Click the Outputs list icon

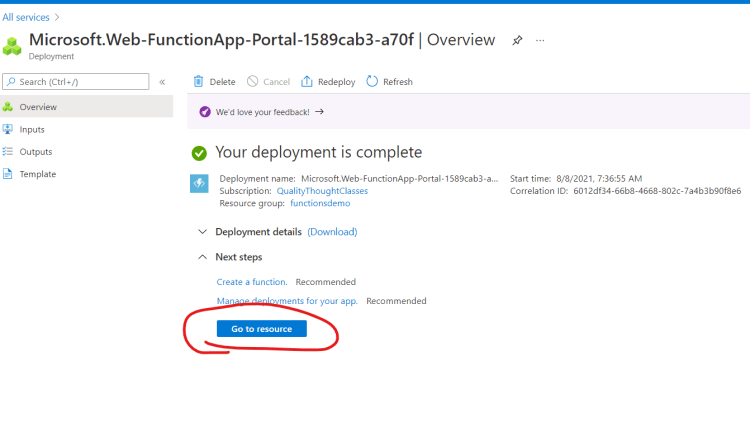8,152
